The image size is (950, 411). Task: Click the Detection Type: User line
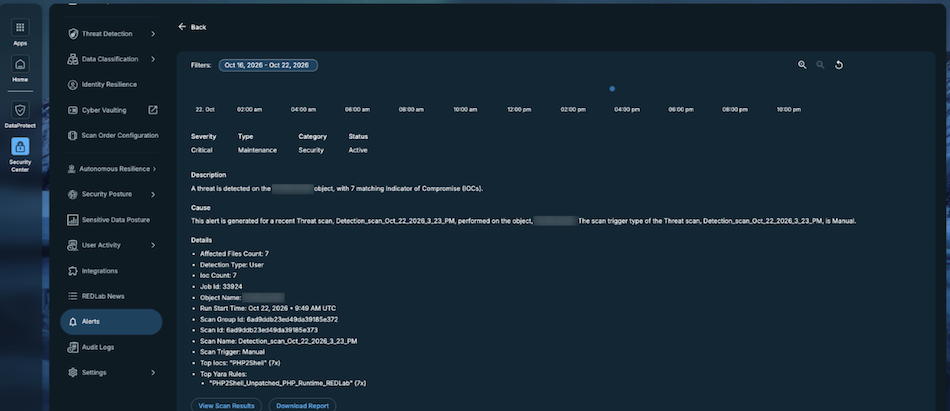(x=232, y=265)
